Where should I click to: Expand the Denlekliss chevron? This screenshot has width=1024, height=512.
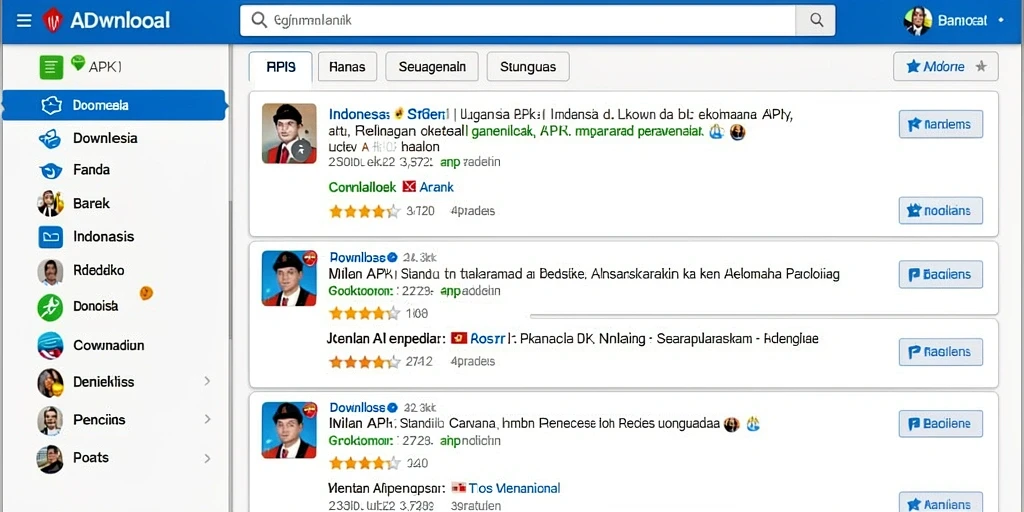(x=208, y=381)
